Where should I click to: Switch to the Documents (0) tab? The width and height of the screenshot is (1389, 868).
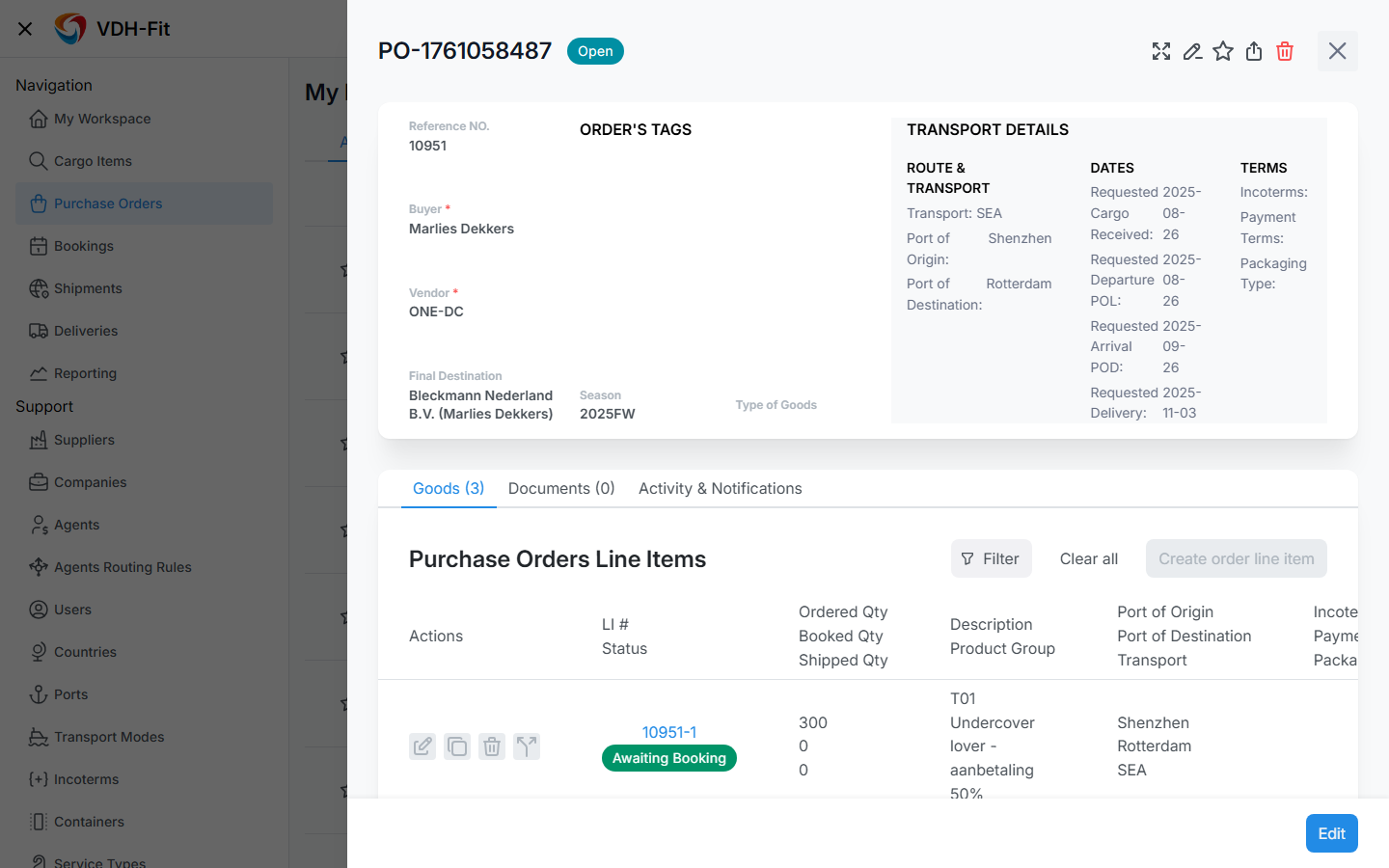pos(561,488)
